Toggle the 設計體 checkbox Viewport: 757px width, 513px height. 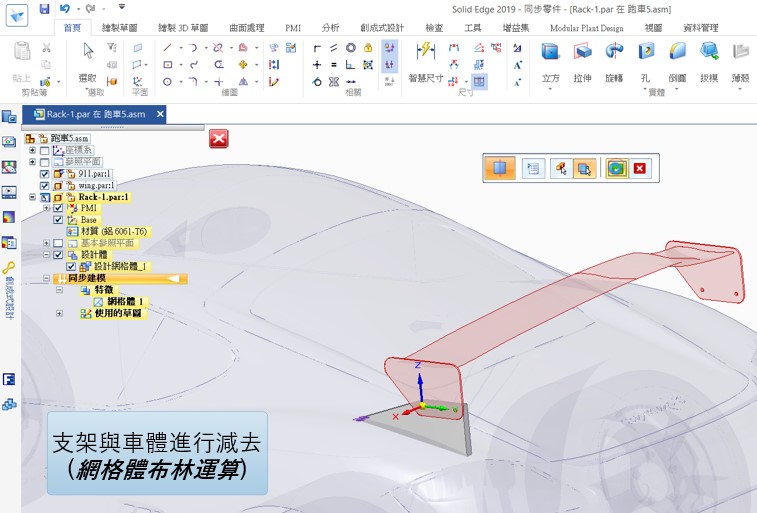point(58,254)
